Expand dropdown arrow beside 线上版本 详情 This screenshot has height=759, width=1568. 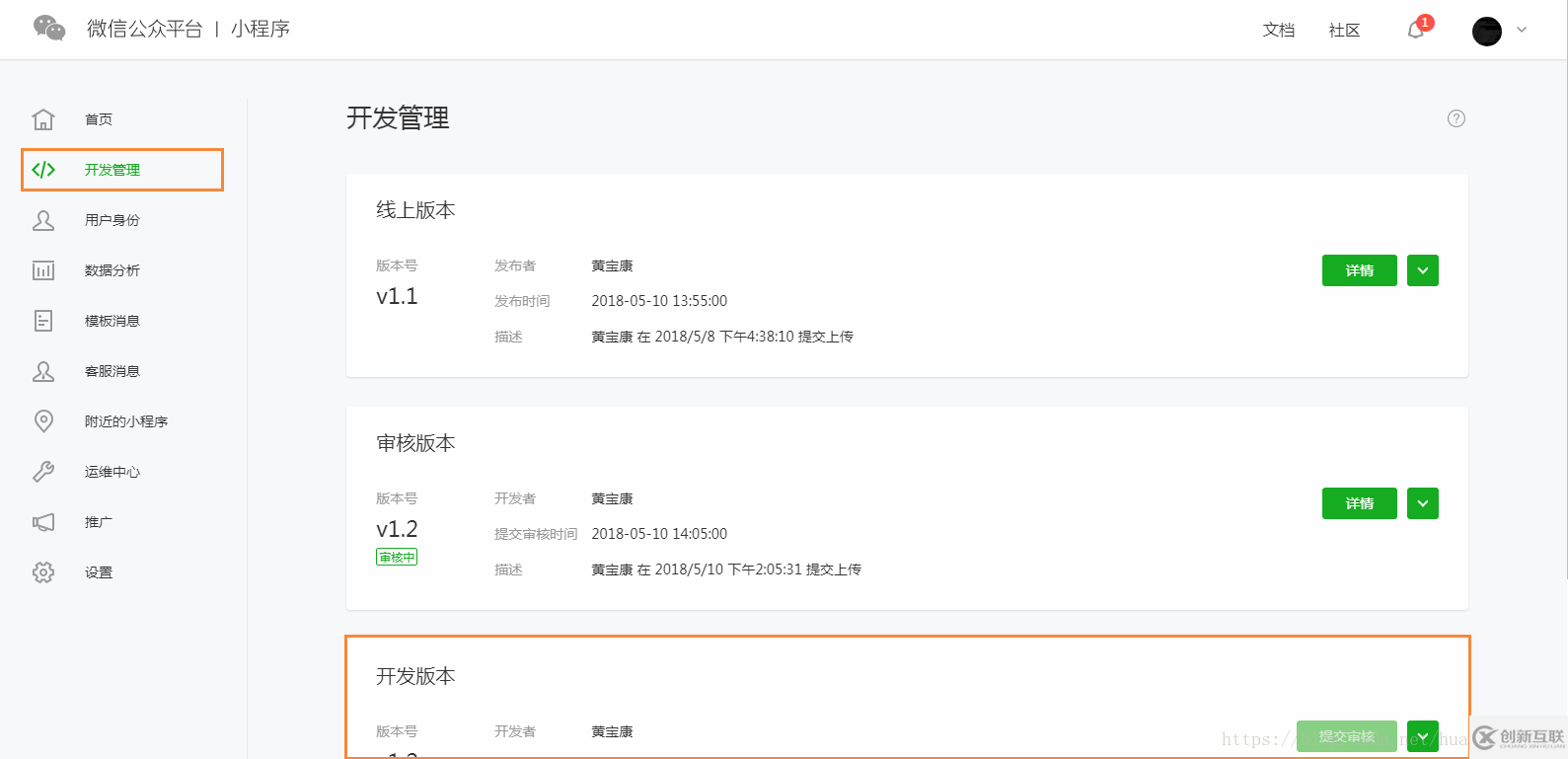click(x=1422, y=270)
